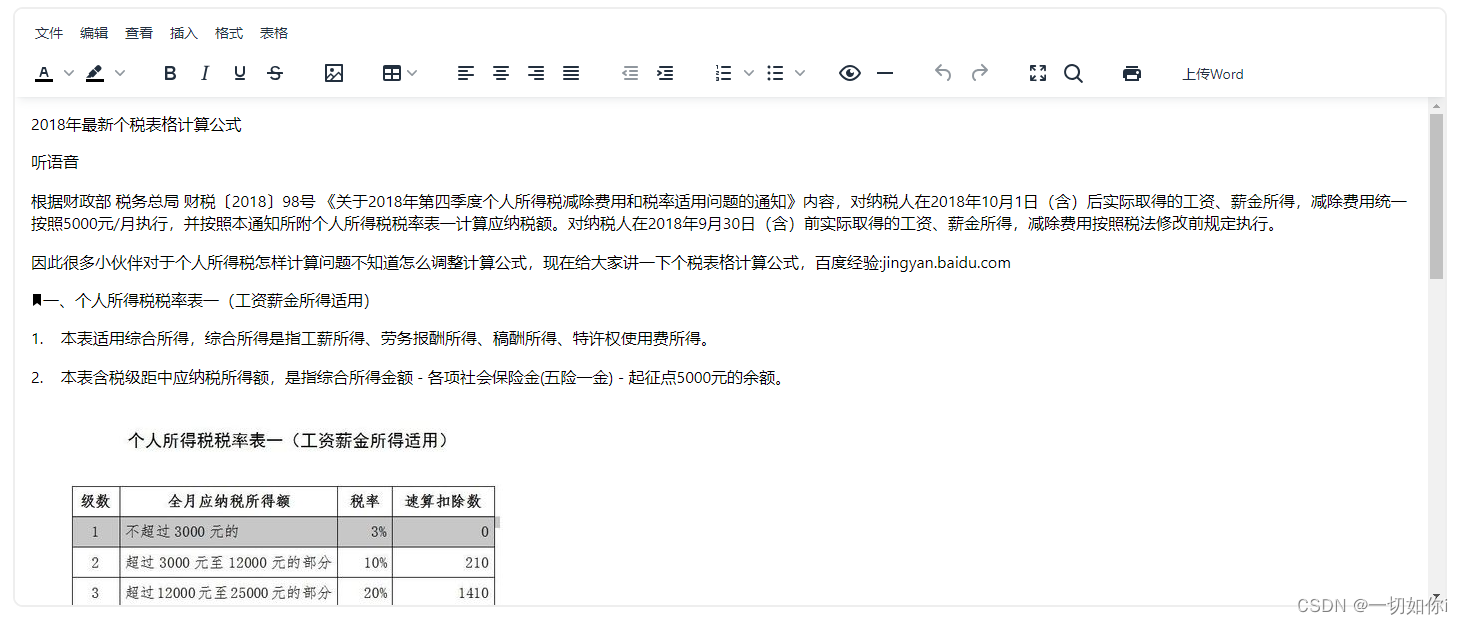Open the 表格 menu
1463x624 pixels.
pos(274,32)
